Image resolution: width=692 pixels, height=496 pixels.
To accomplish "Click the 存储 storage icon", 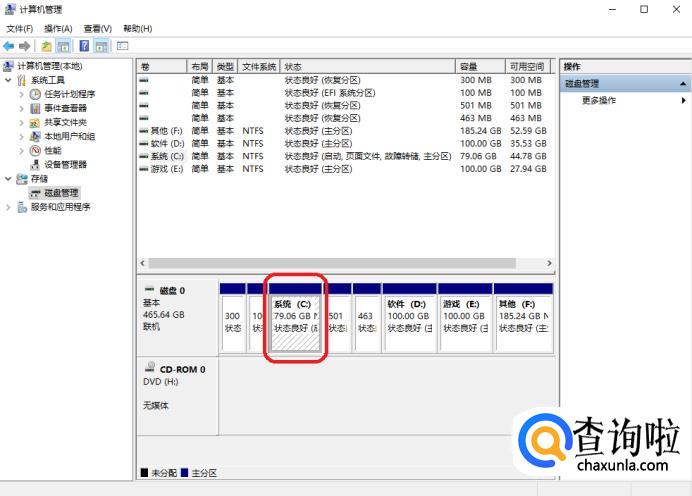I will click(22, 179).
